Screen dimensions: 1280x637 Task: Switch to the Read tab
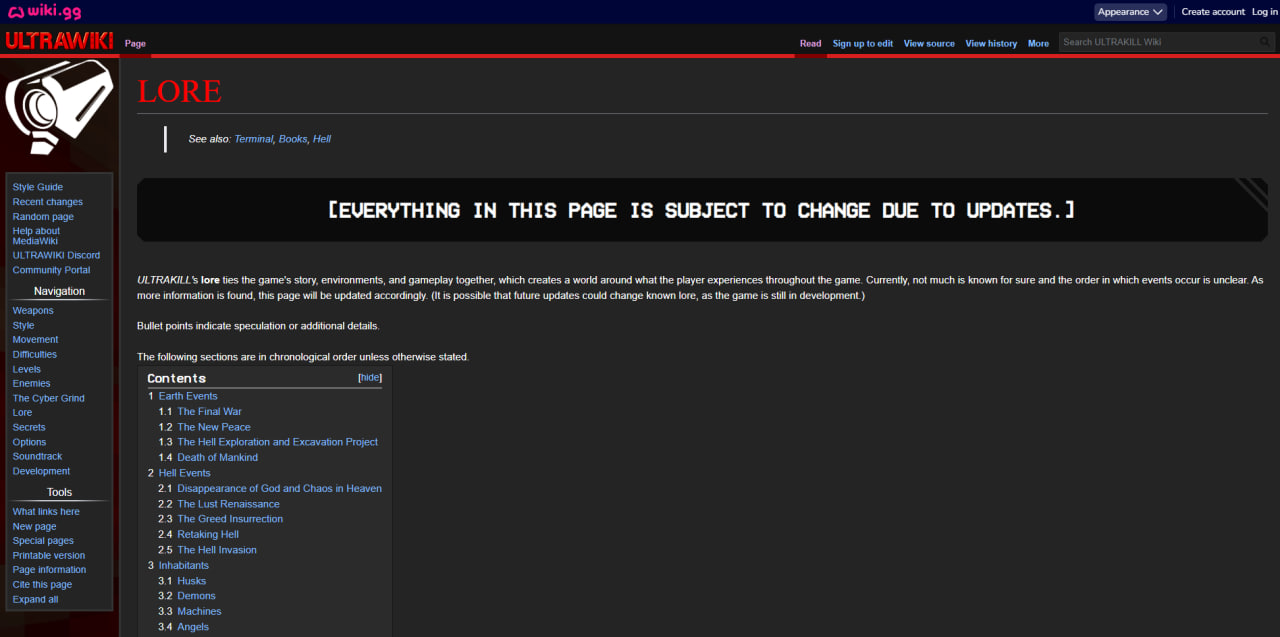(810, 43)
